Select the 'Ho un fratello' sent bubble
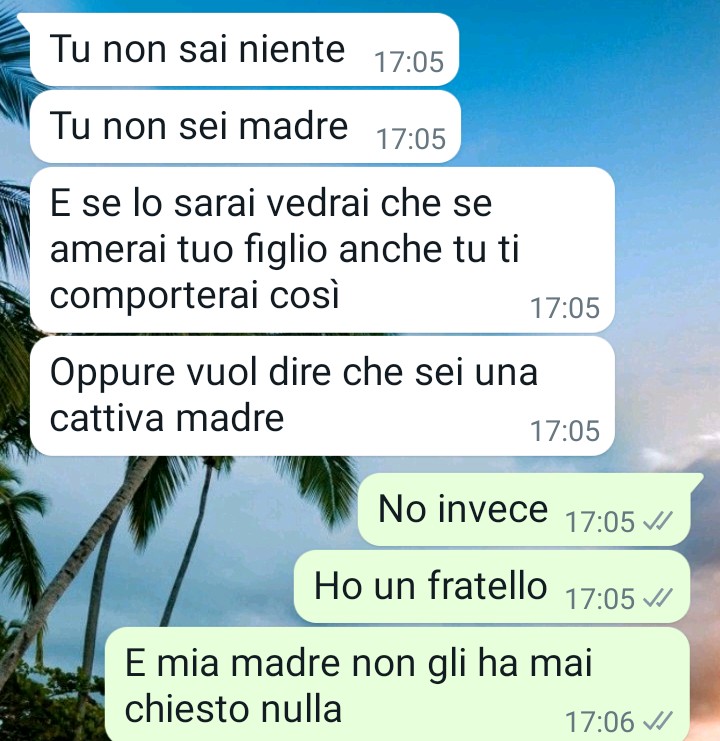The width and height of the screenshot is (720, 741). coord(492,586)
